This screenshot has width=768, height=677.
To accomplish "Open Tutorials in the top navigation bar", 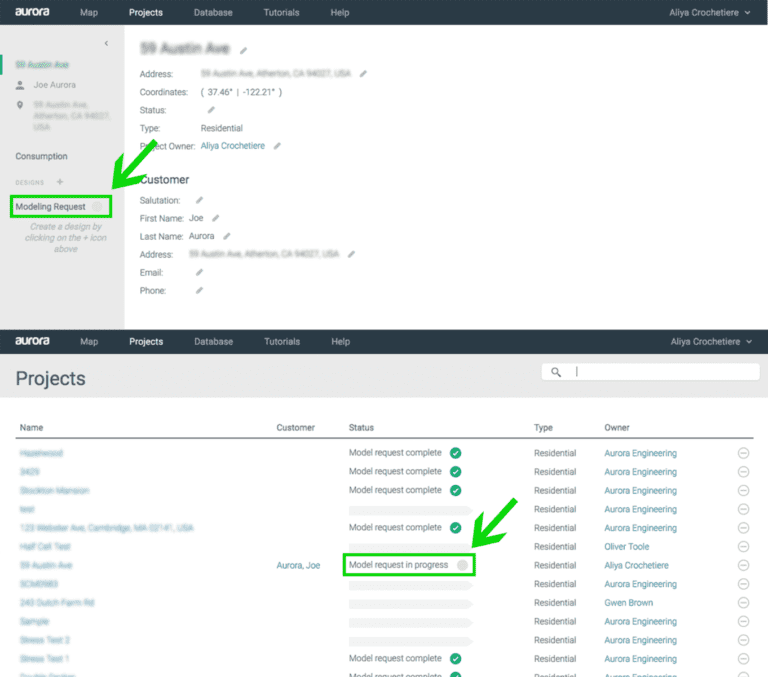I will click(x=281, y=13).
